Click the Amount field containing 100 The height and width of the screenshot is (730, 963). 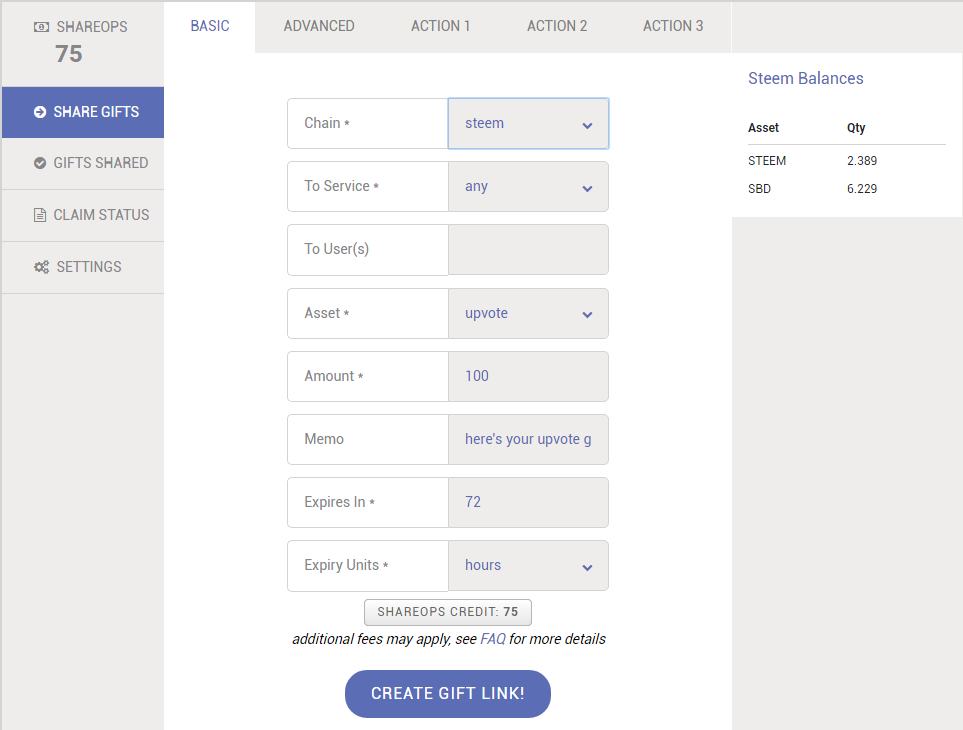(x=528, y=376)
